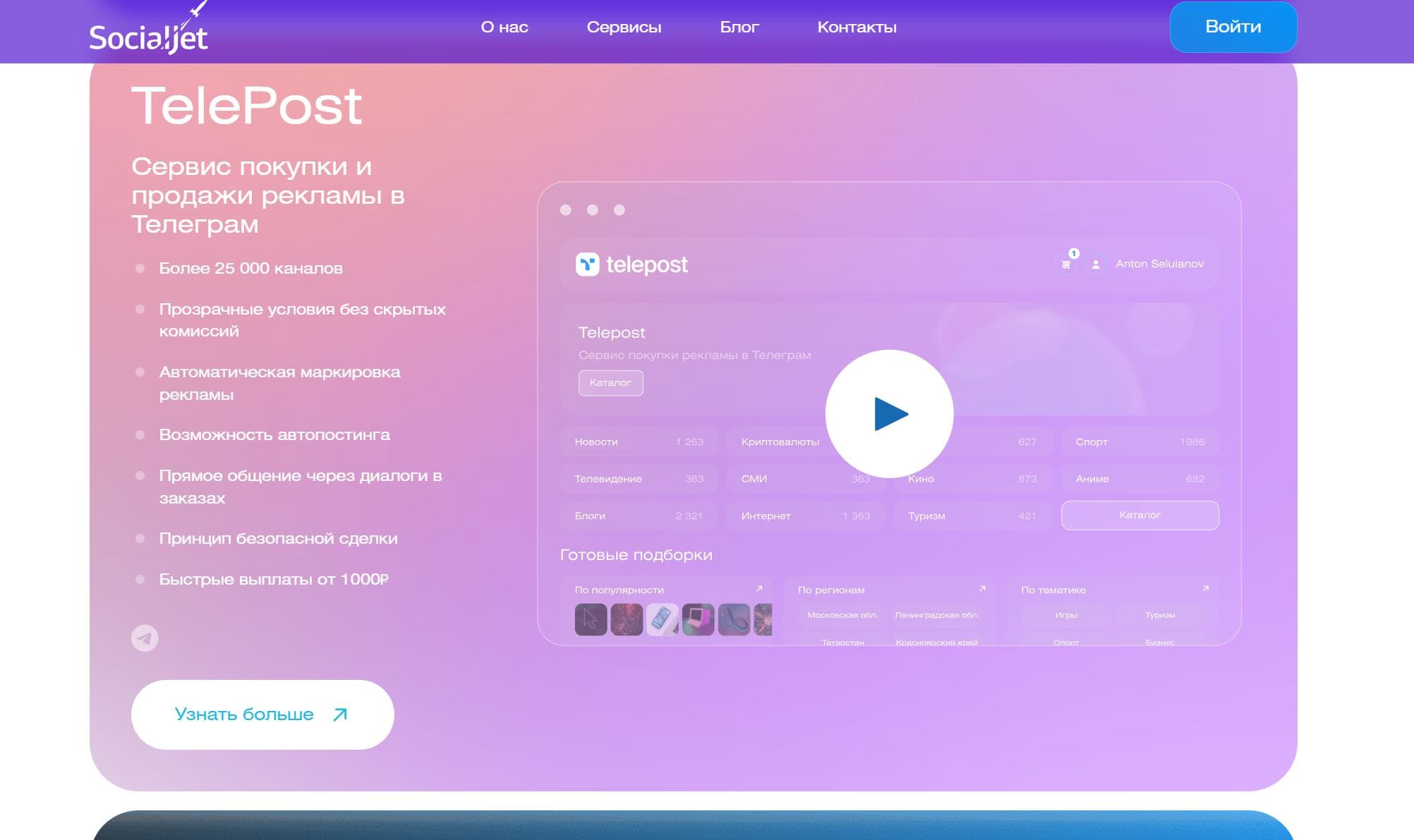Open arrow next to По регионам
This screenshot has width=1414, height=840.
pyautogui.click(x=982, y=589)
